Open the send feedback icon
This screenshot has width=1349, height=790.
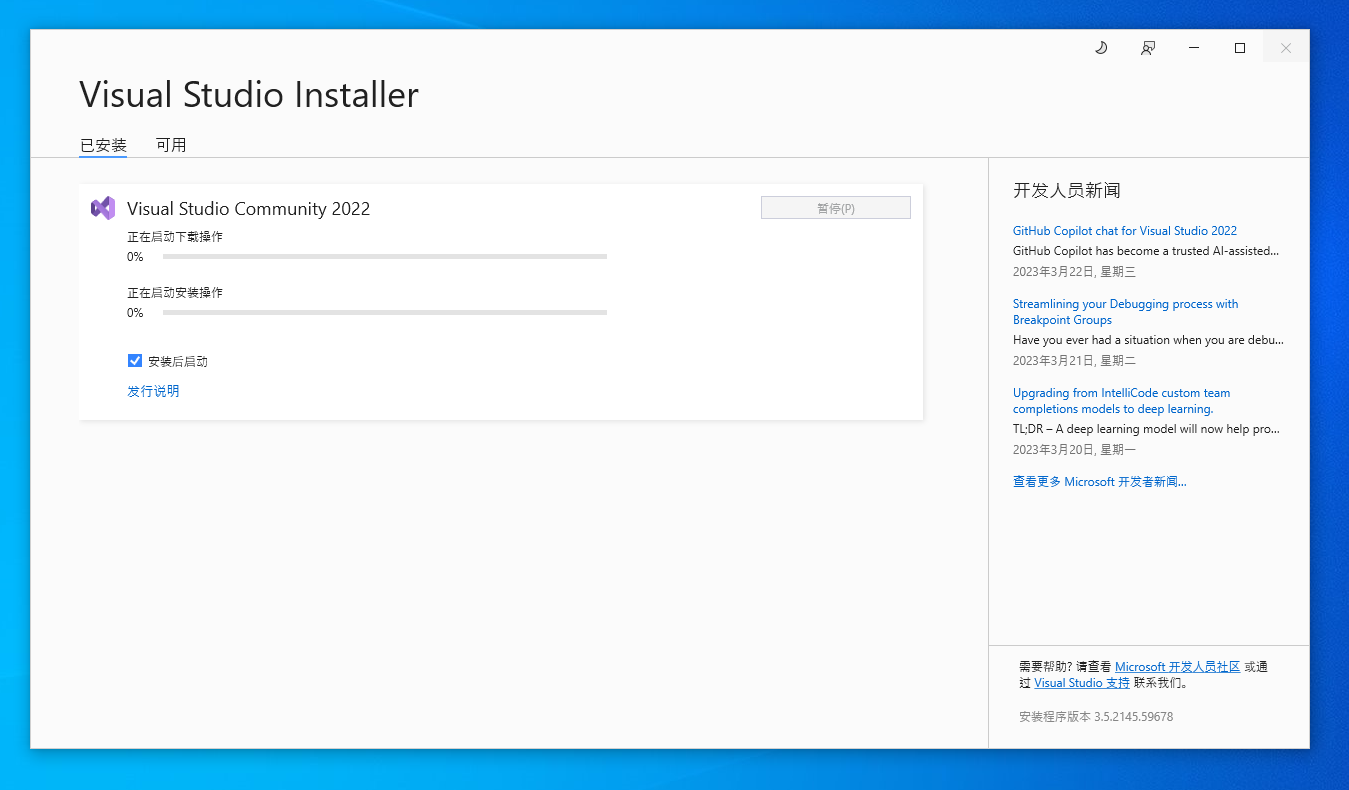click(x=1148, y=47)
